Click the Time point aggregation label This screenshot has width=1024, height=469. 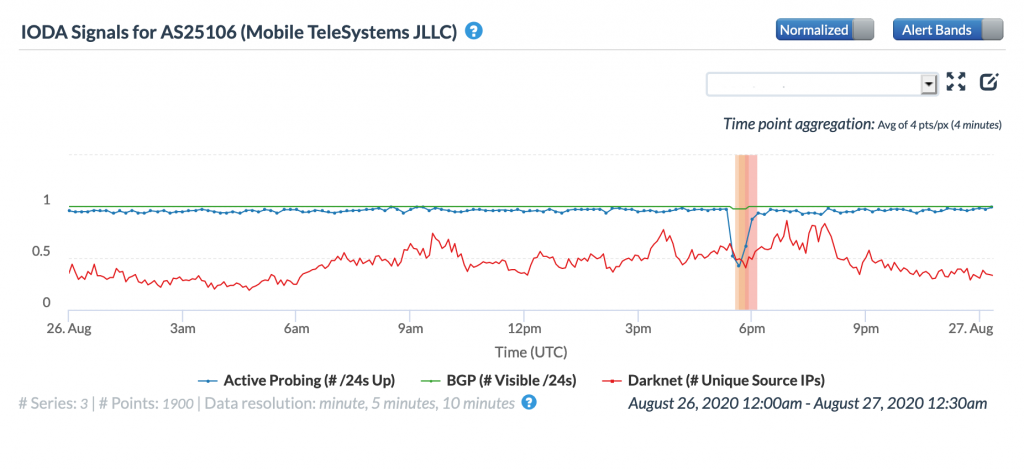[x=798, y=124]
